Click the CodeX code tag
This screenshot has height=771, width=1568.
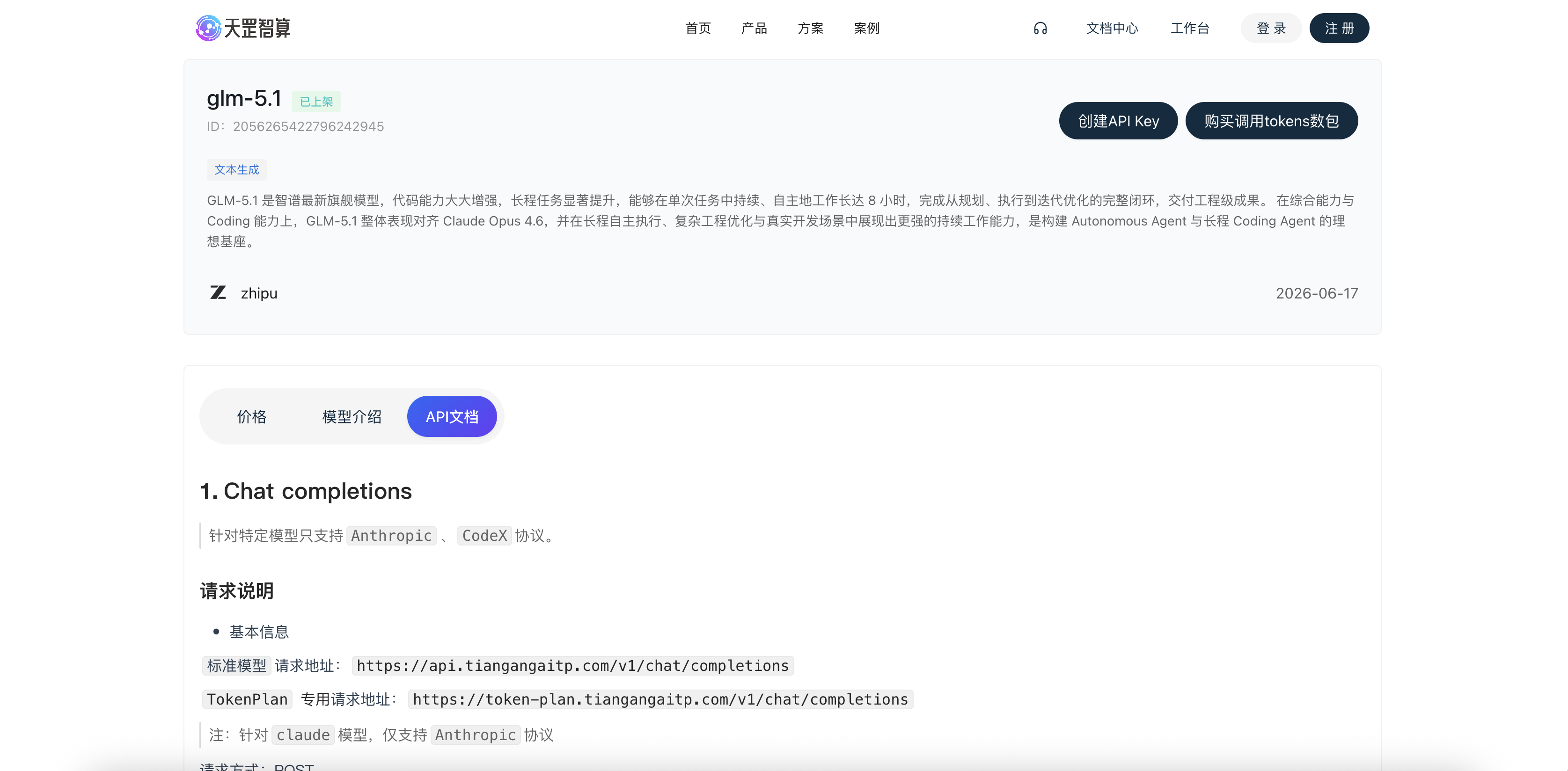(484, 536)
